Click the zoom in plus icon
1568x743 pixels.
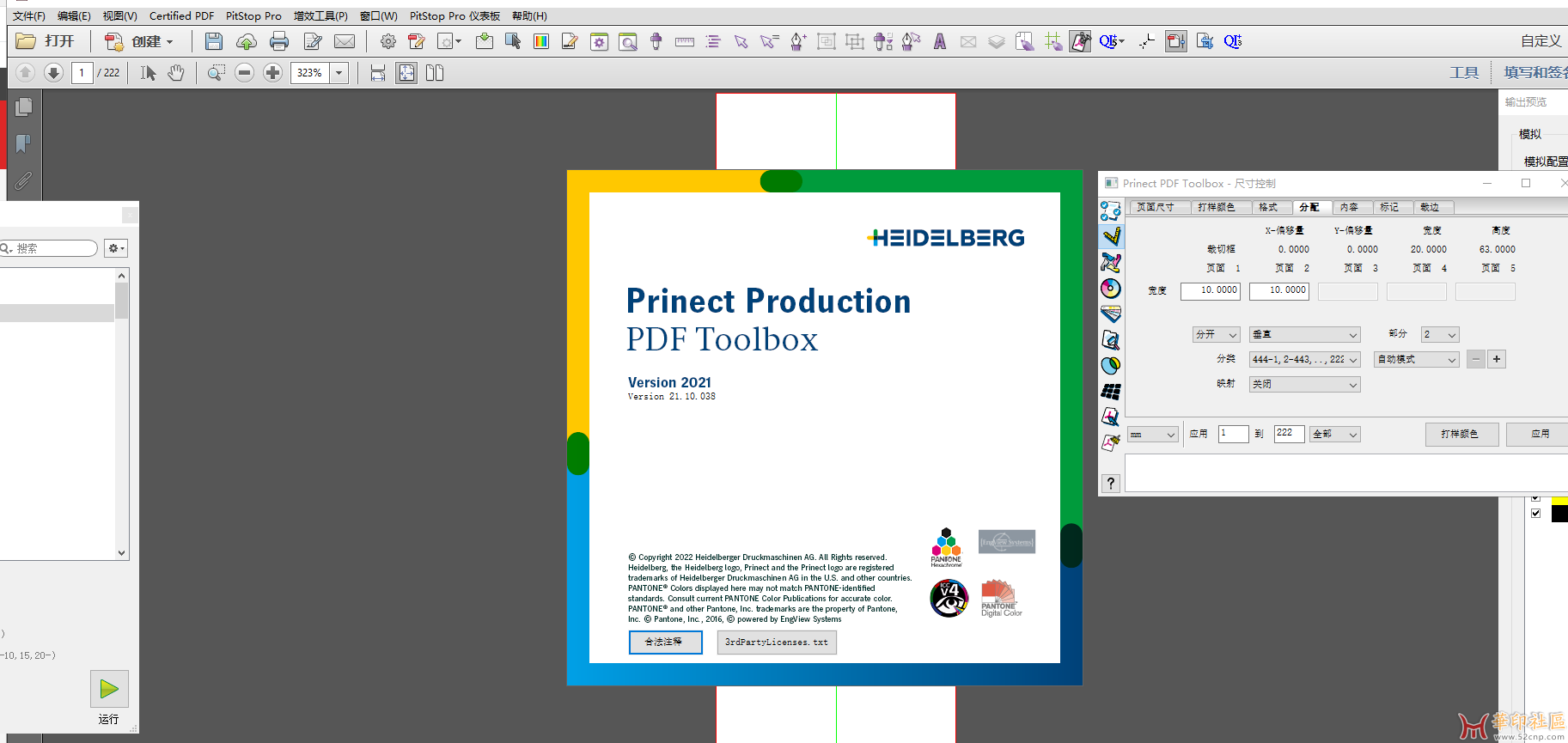coord(272,73)
